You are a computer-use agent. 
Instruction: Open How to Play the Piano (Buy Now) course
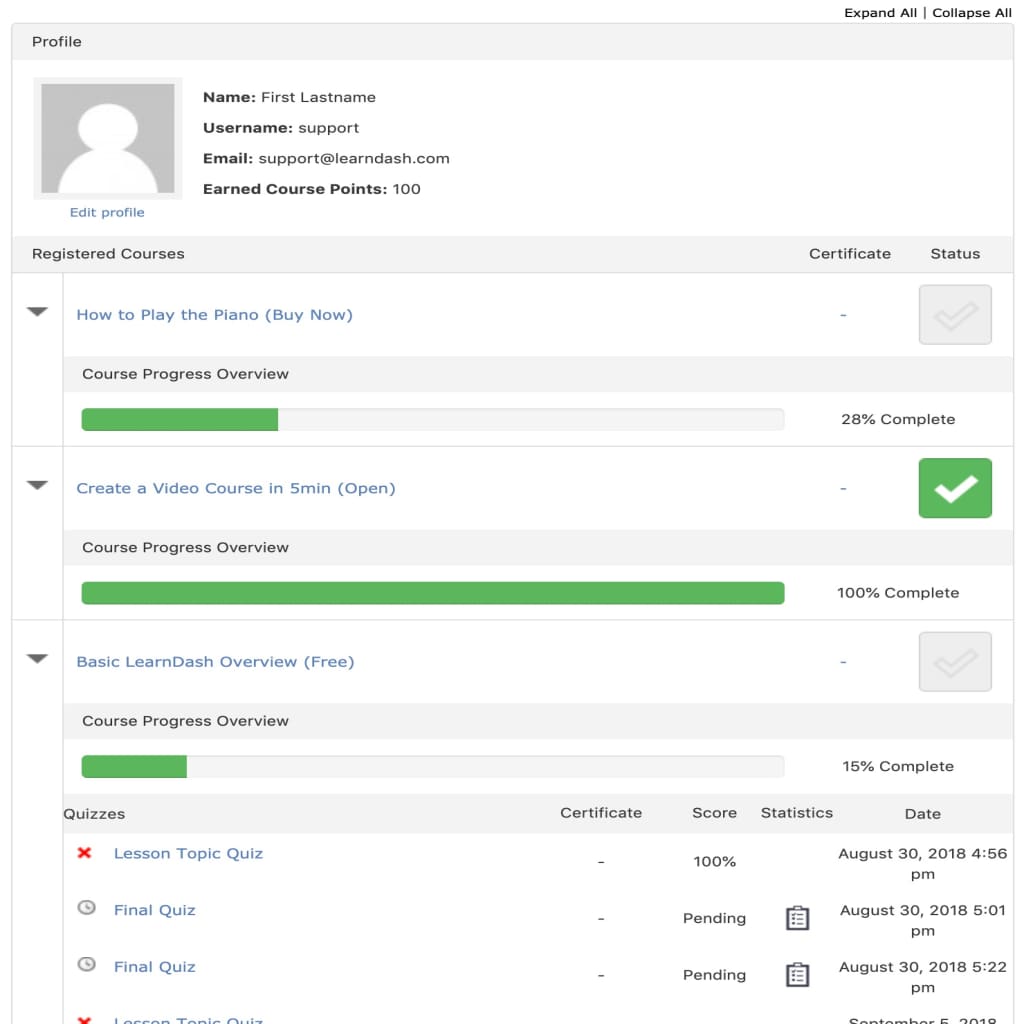[214, 315]
